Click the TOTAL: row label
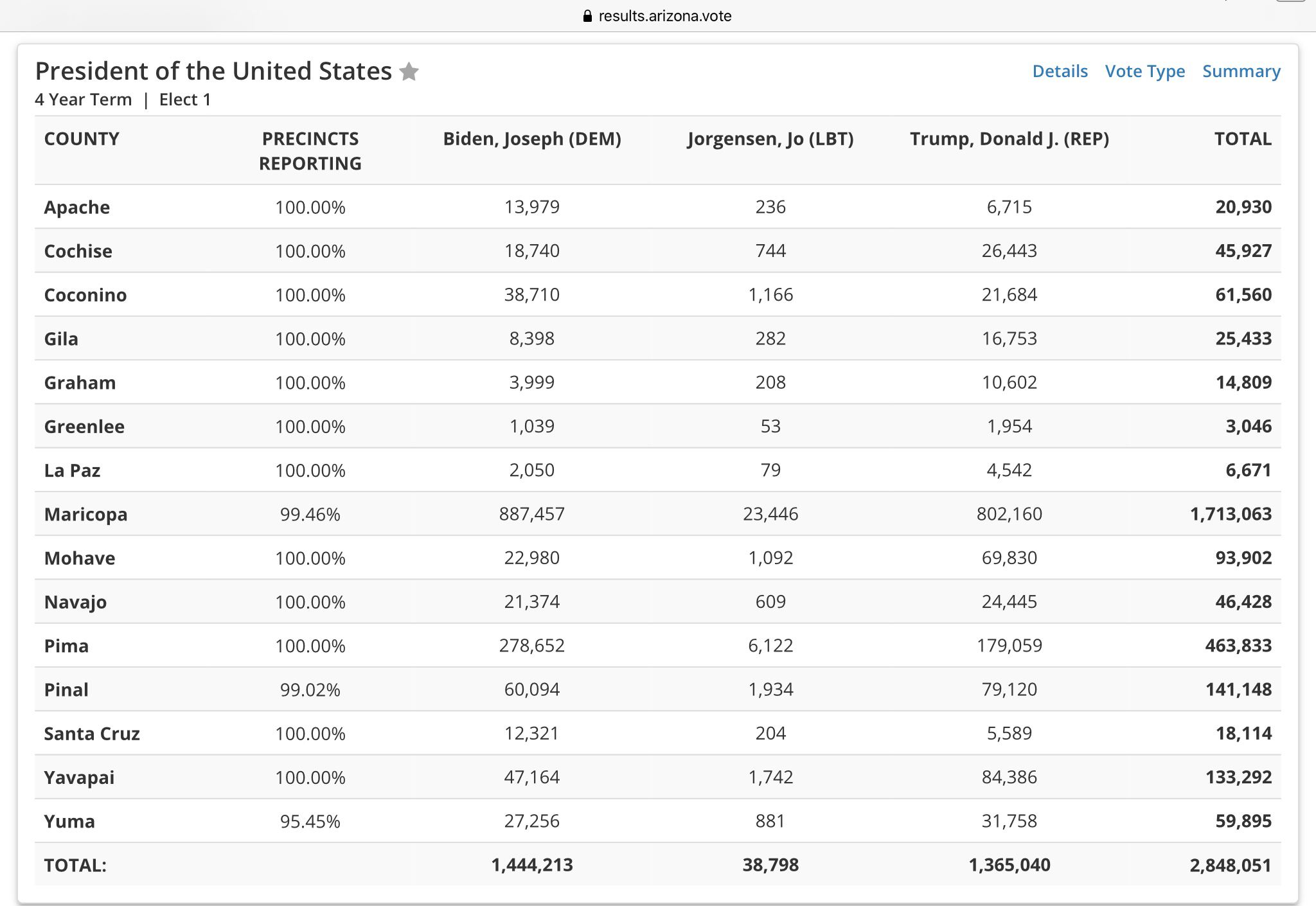Screen dimensions: 1316x906 [x=75, y=866]
